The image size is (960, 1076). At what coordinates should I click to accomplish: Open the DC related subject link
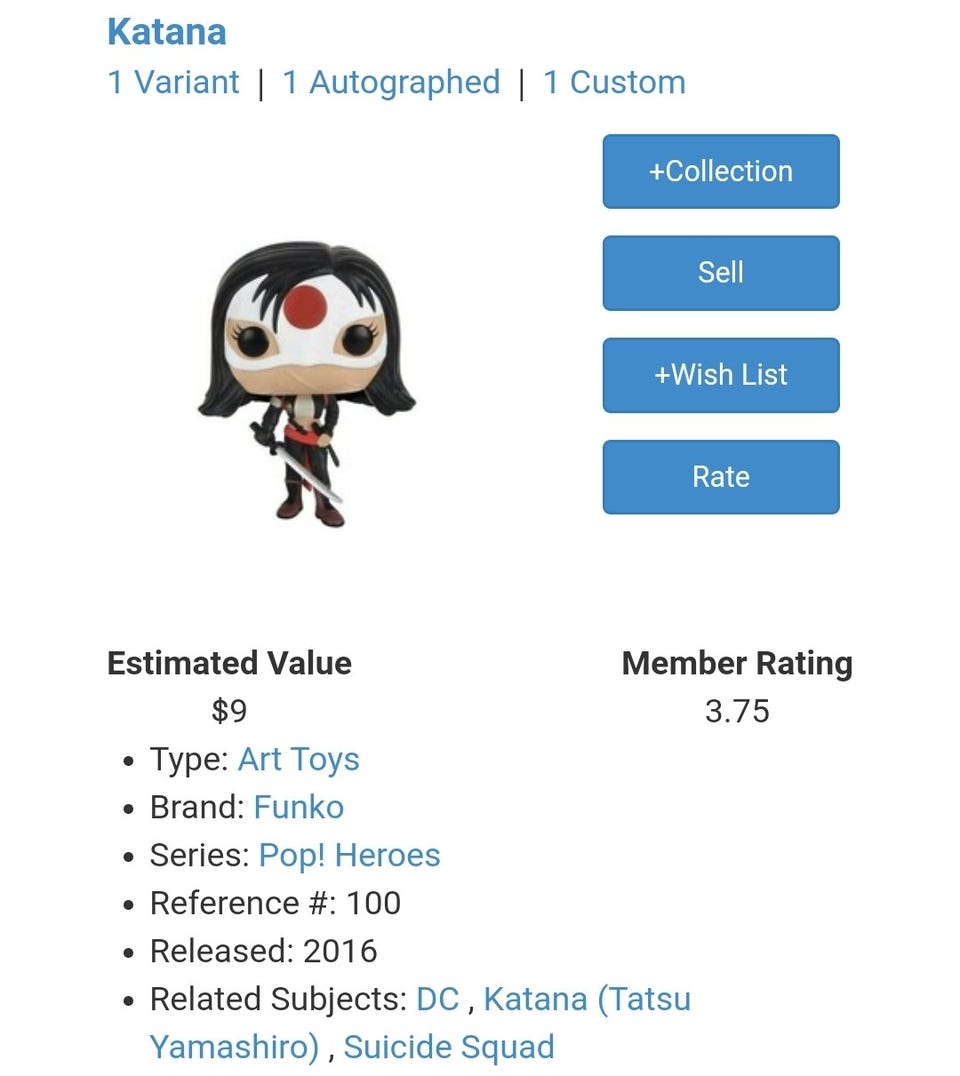point(437,999)
